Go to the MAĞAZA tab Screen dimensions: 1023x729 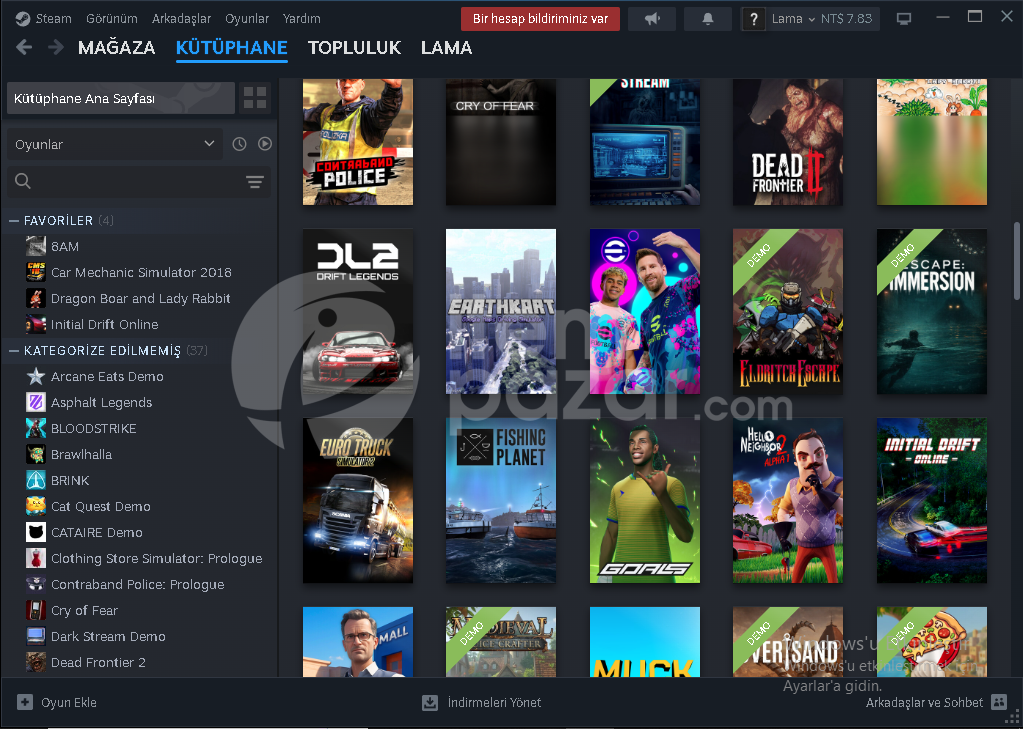116,48
